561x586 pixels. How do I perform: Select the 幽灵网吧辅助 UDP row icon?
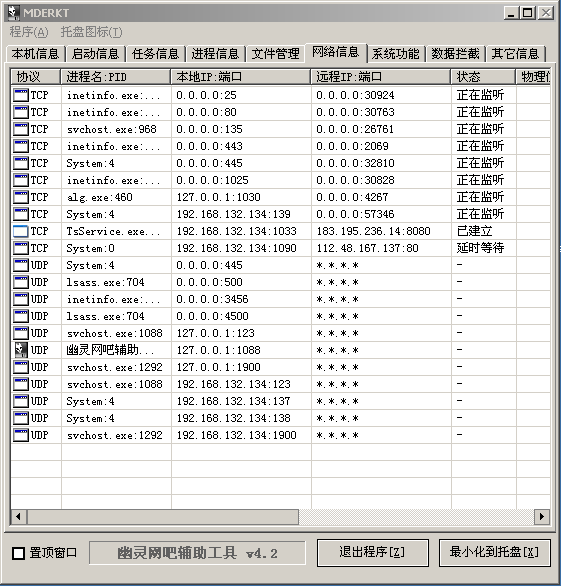(x=21, y=350)
